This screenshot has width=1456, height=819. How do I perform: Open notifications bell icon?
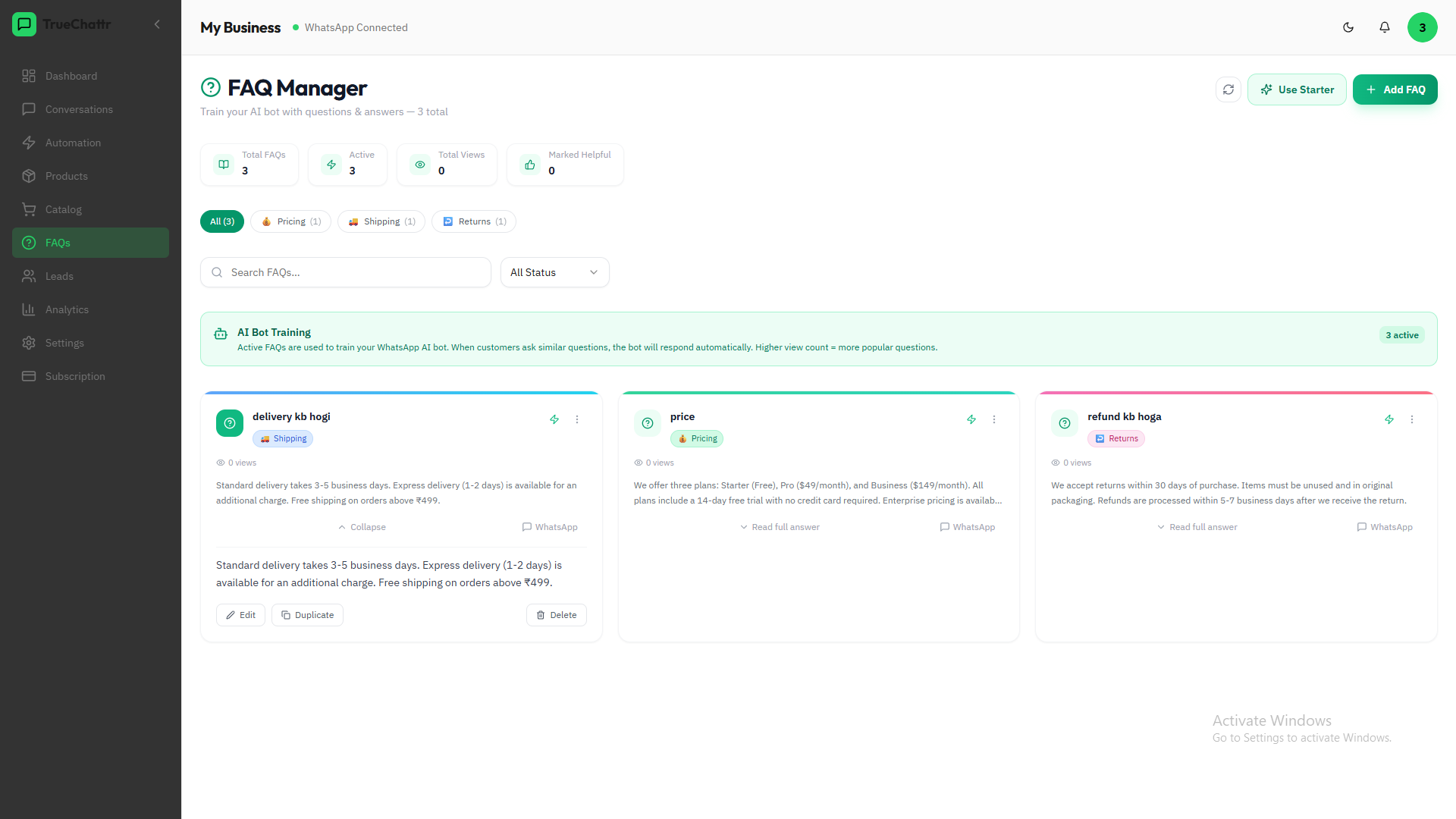point(1385,27)
